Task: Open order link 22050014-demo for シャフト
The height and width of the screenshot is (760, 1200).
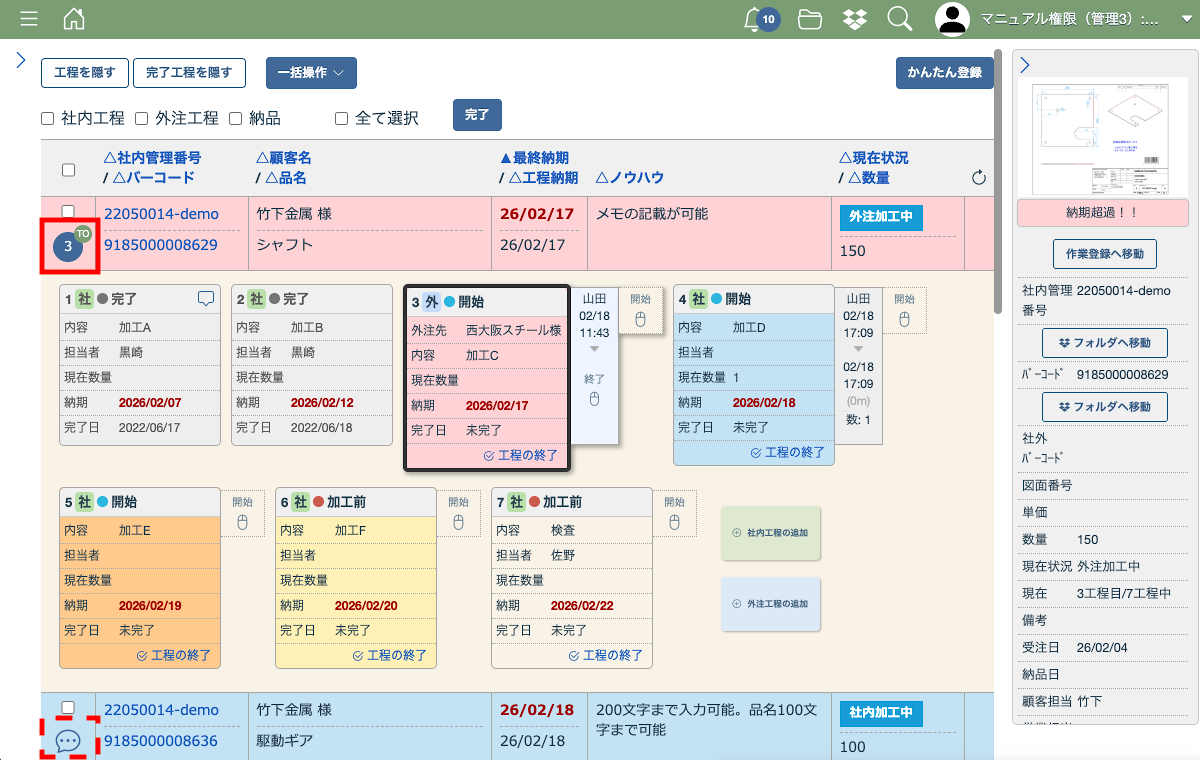Action: [x=161, y=214]
